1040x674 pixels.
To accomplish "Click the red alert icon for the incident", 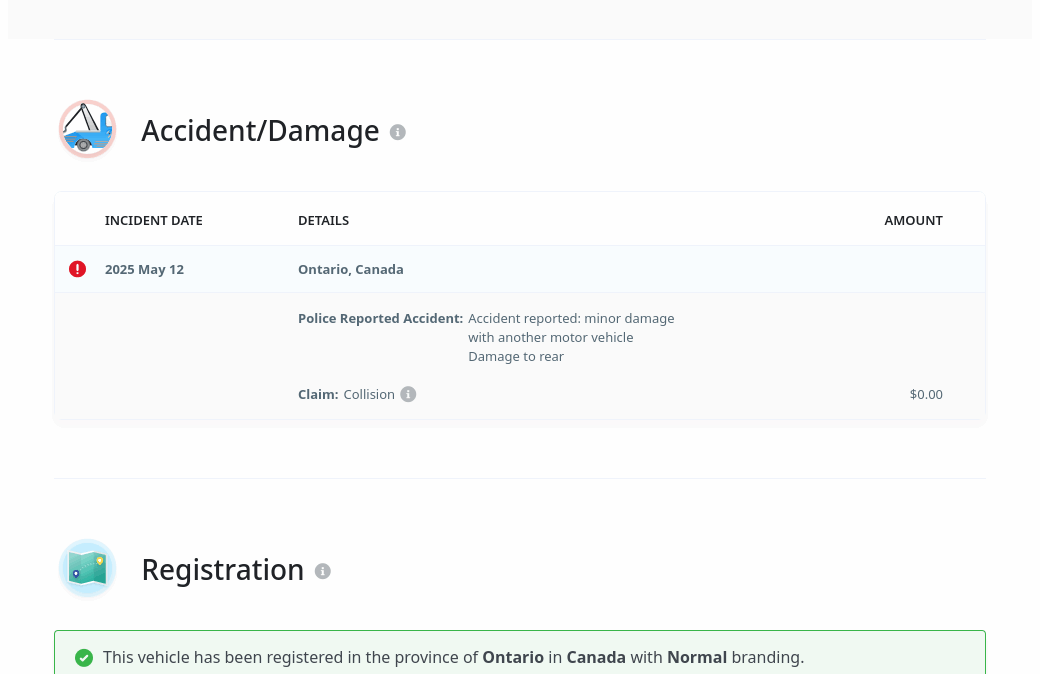I will (77, 269).
